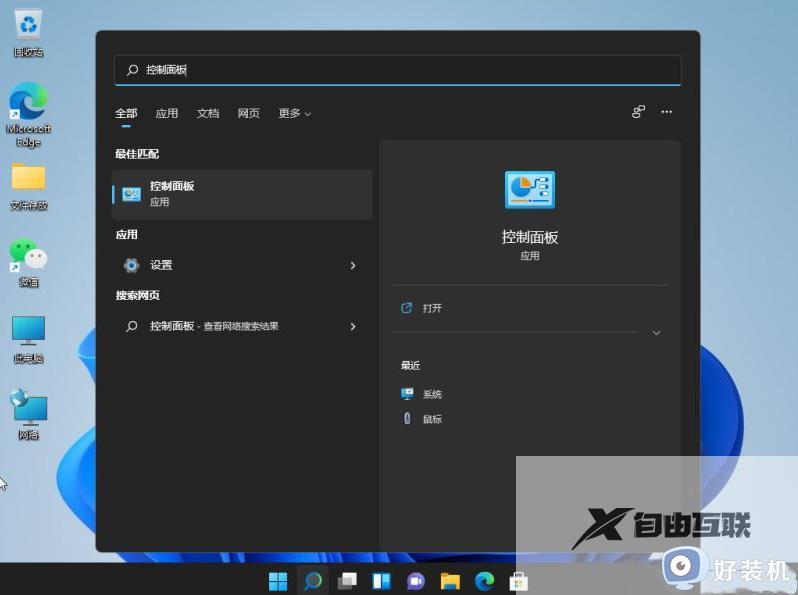
Task: Open Task View on the taskbar
Action: tap(347, 581)
